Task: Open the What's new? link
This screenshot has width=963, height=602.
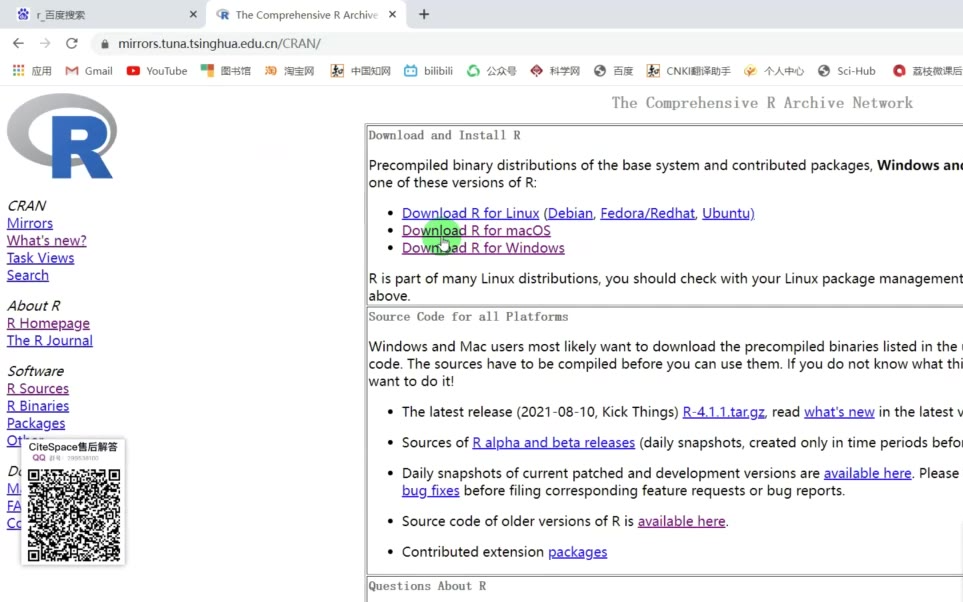Action: (47, 240)
